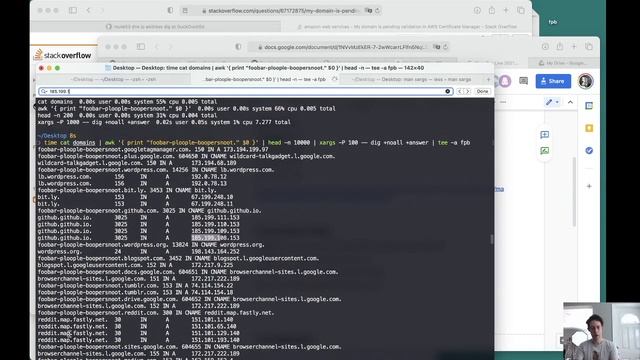Click the 'fpb' item on the desktop
This screenshot has width=640, height=360.
553,22
